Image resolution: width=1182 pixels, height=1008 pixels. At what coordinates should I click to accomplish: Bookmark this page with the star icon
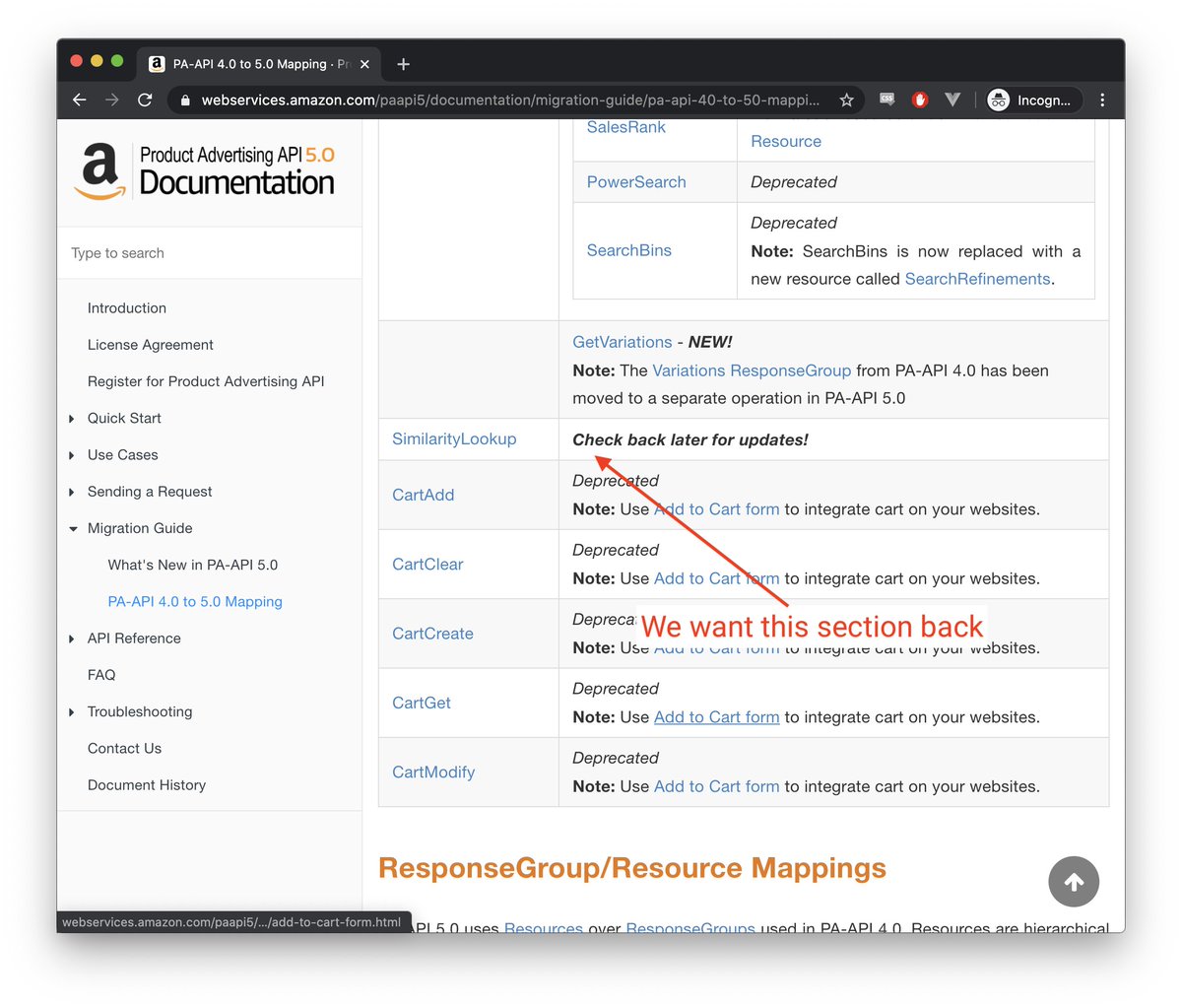coord(846,100)
